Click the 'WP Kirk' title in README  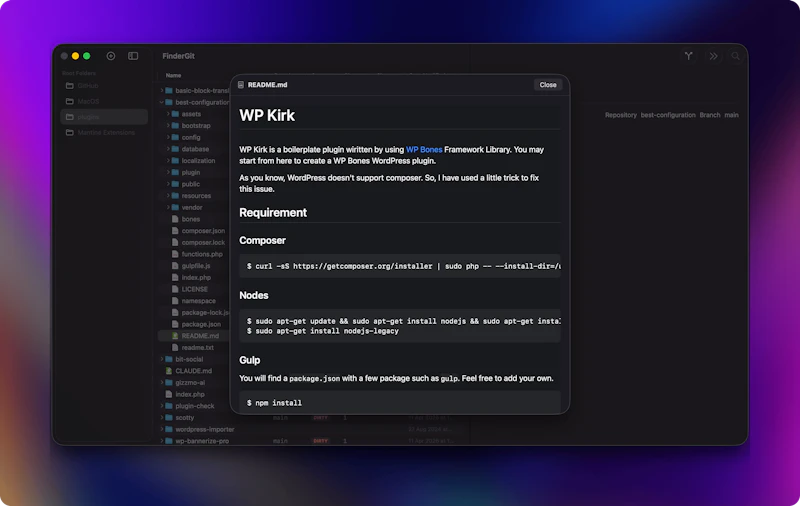point(267,115)
